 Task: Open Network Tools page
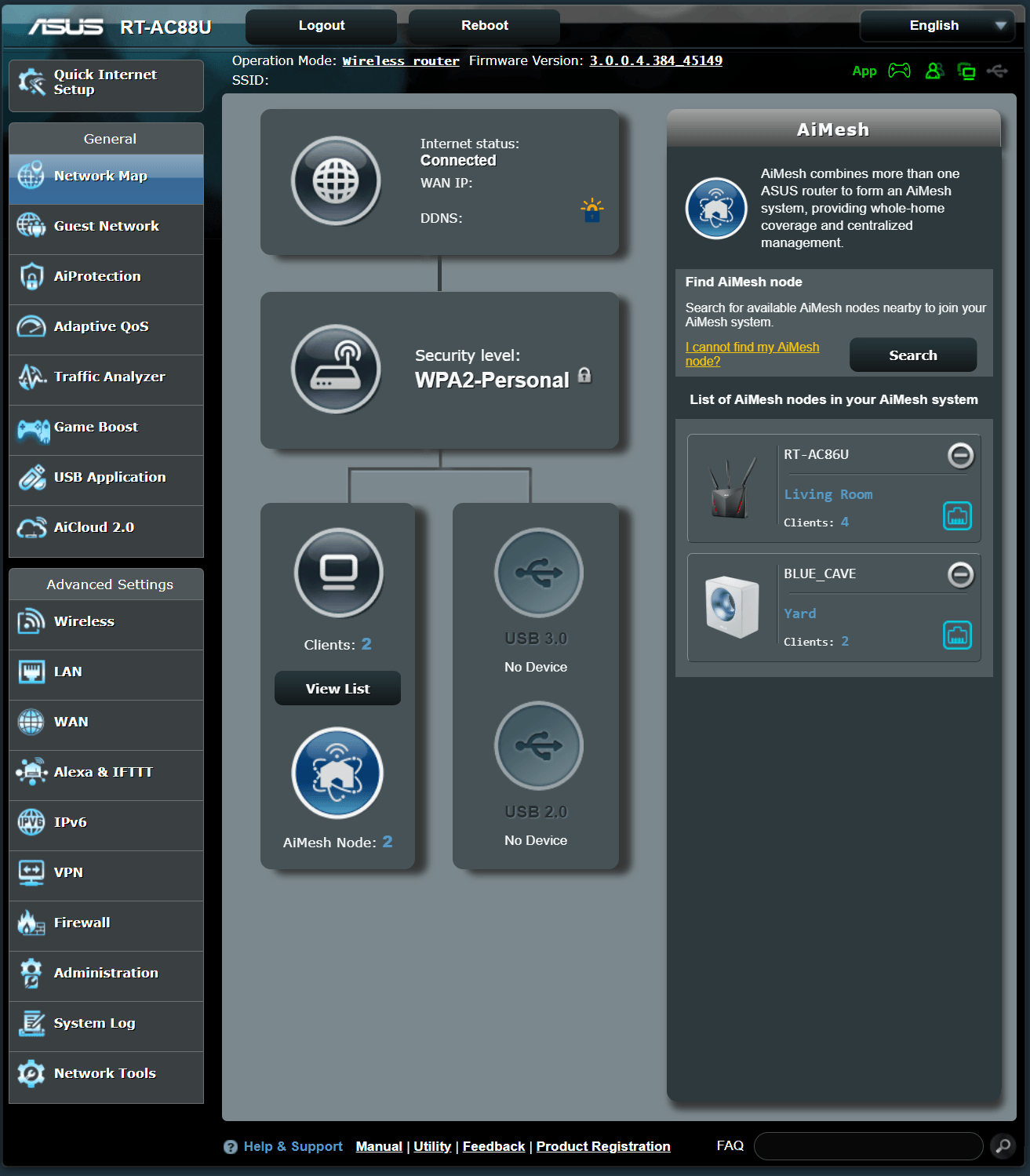(106, 1076)
